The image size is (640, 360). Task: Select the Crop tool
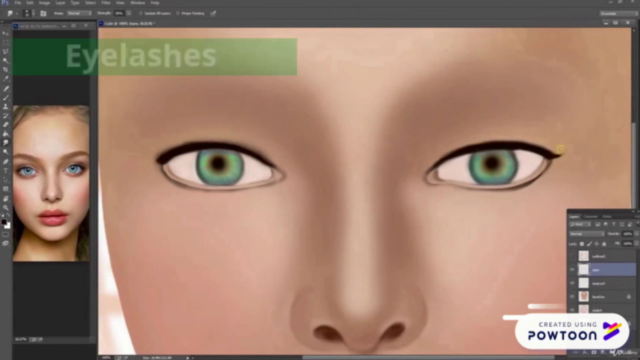6,69
